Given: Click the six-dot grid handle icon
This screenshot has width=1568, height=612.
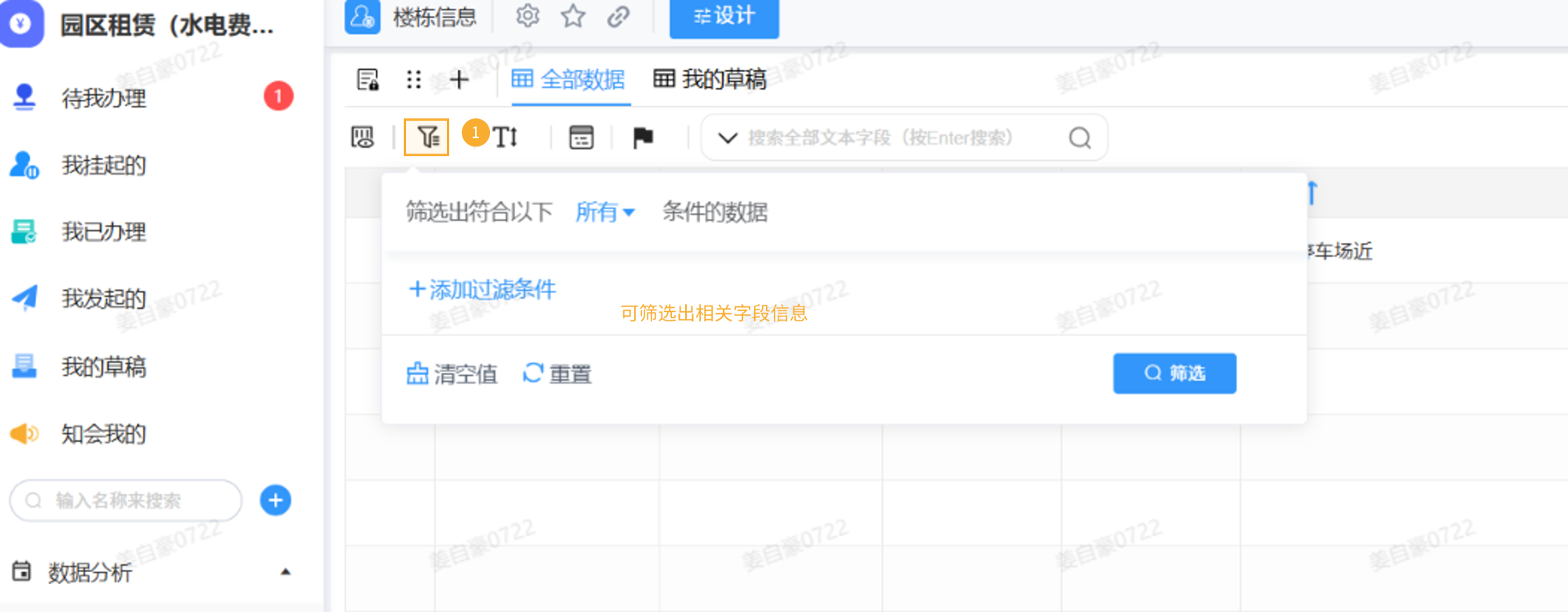Looking at the screenshot, I should point(414,79).
